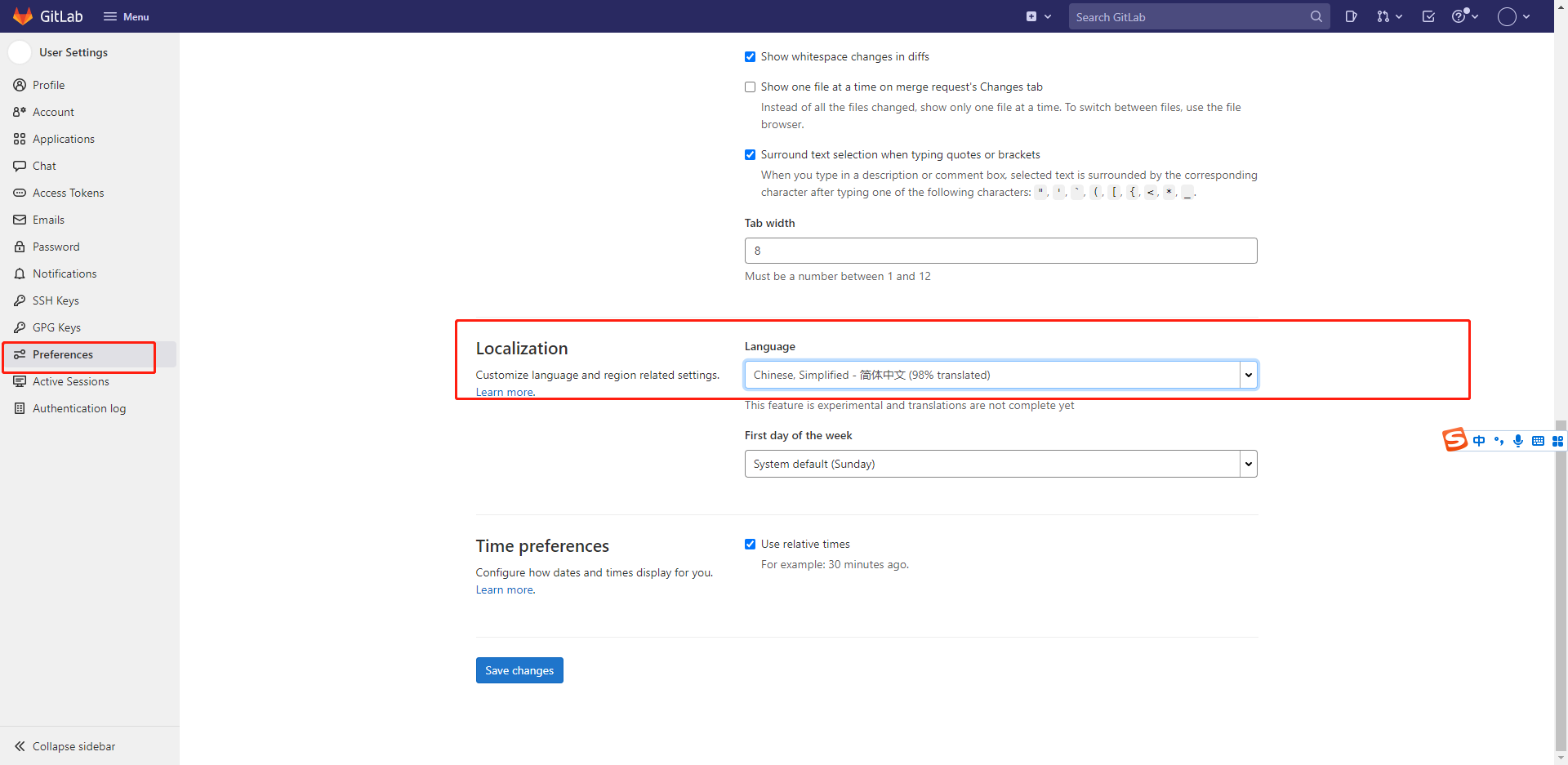Screen dimensions: 1568x765
Task: Open the merge requests icon in the top bar
Action: click(x=1386, y=16)
